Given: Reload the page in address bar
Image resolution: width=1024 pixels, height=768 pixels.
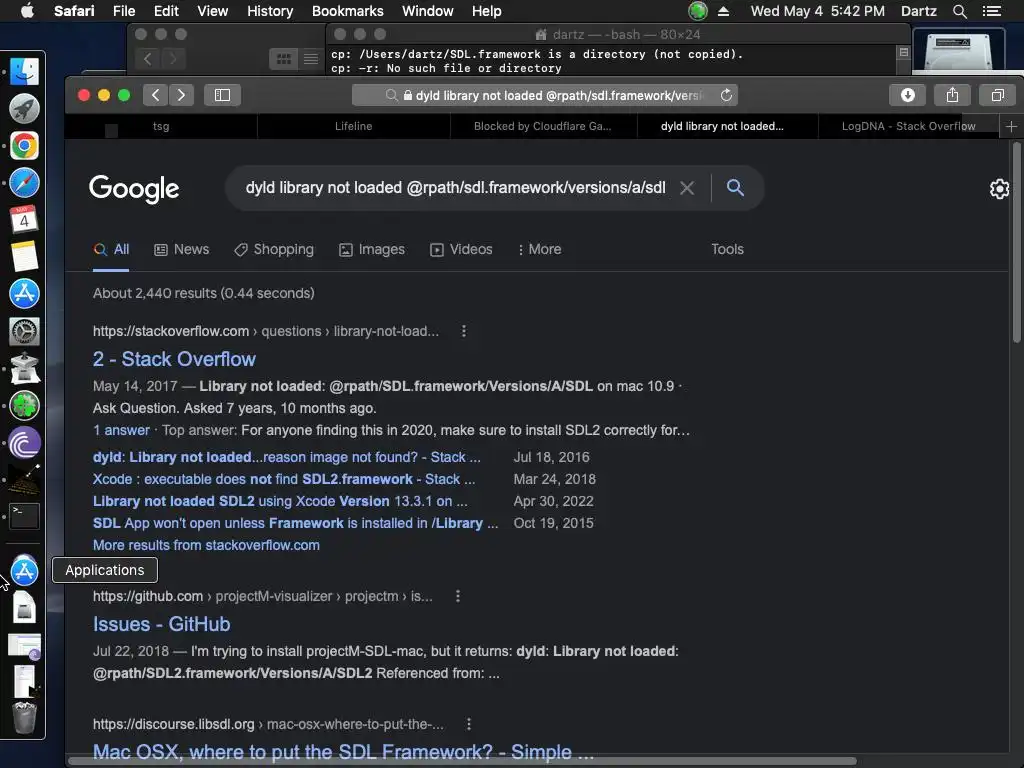Looking at the screenshot, I should pyautogui.click(x=726, y=95).
